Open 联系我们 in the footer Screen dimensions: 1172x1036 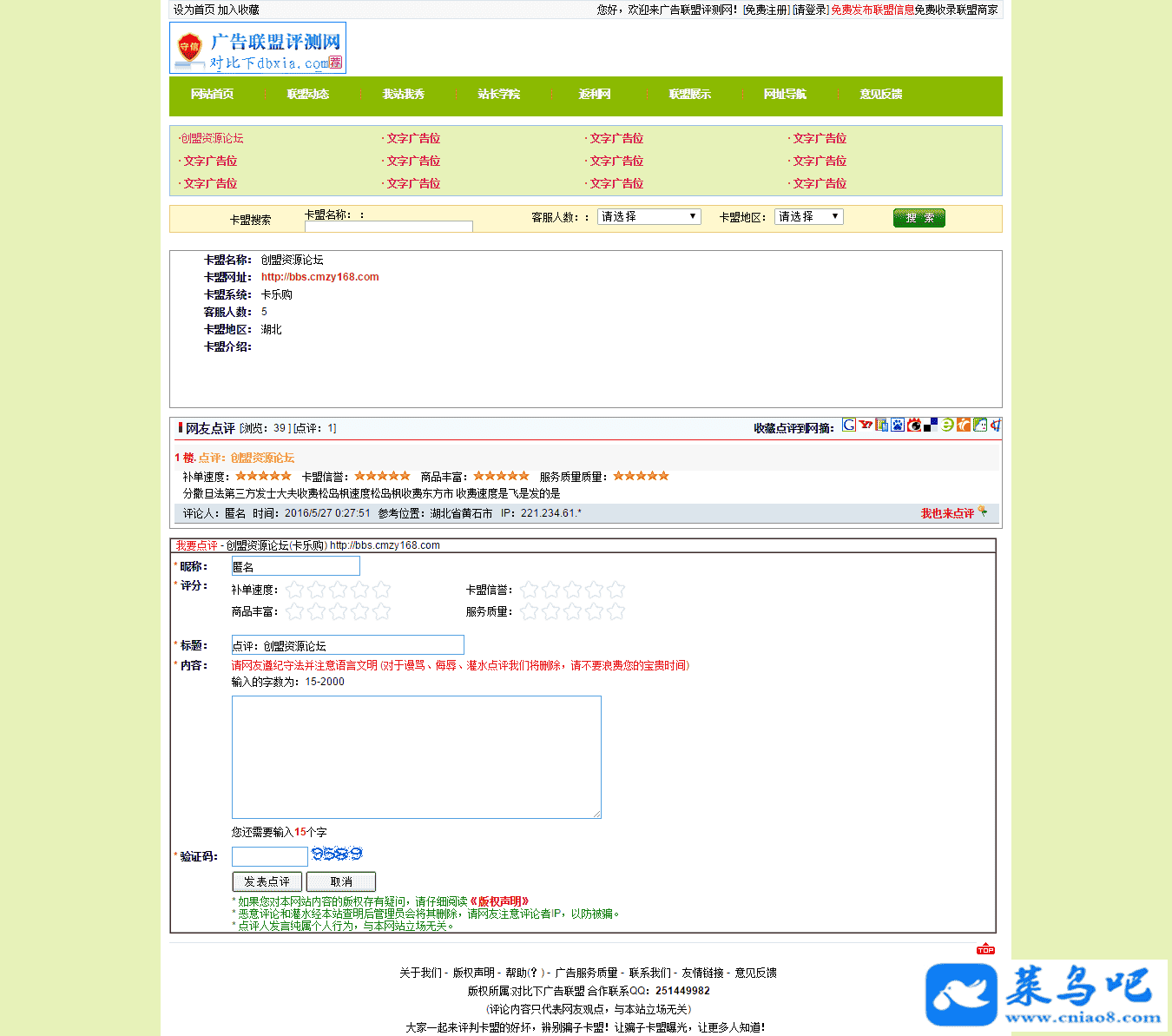tap(650, 973)
